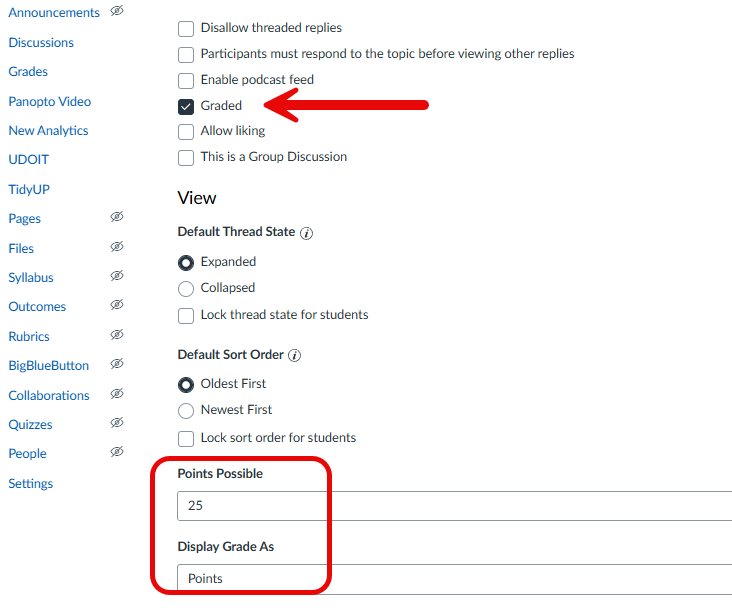Uncheck the Graded checkbox
Viewport: 732px width, 612px height.
click(186, 106)
